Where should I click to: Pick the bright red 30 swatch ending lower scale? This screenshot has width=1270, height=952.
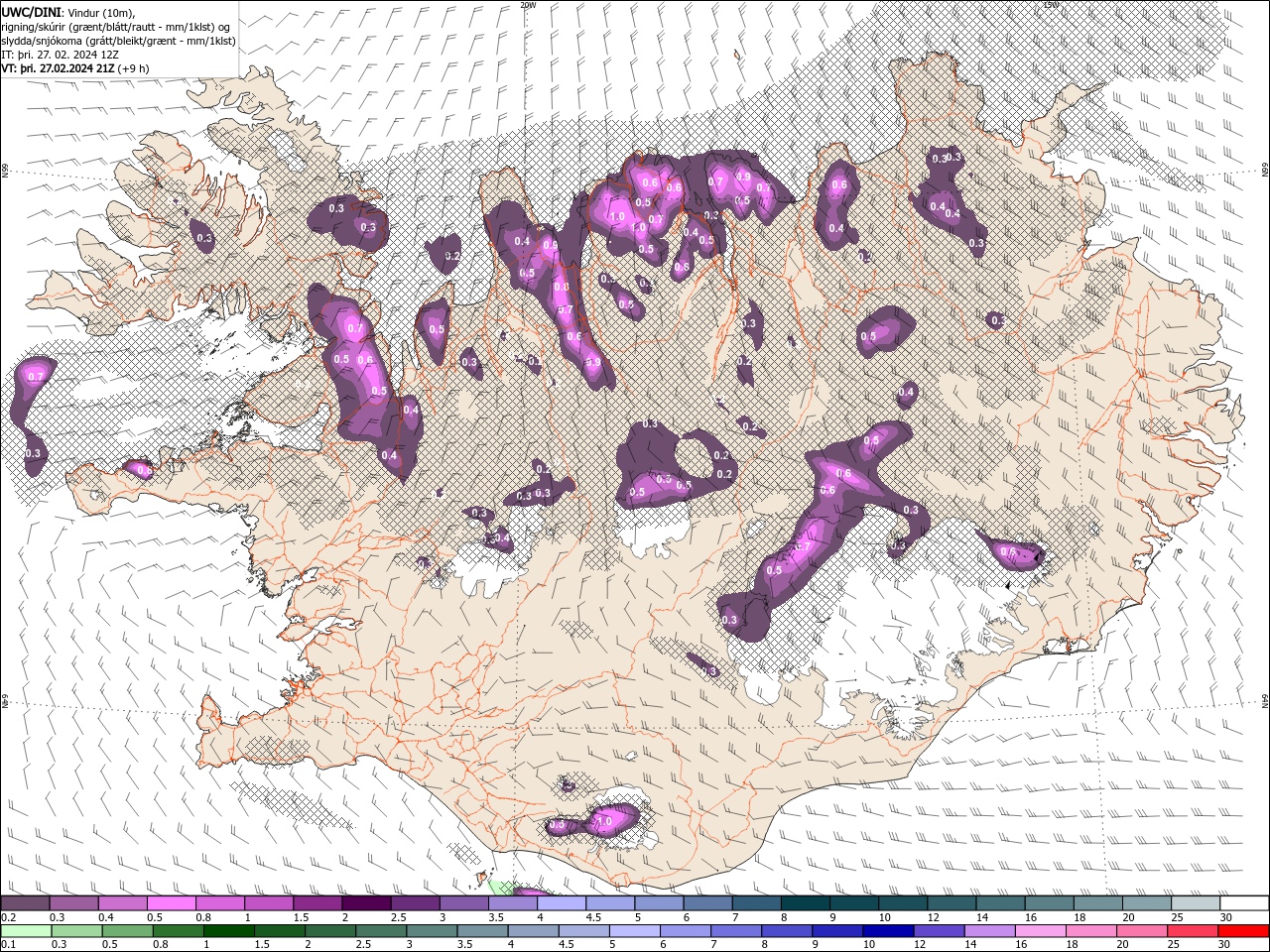tap(1244, 931)
